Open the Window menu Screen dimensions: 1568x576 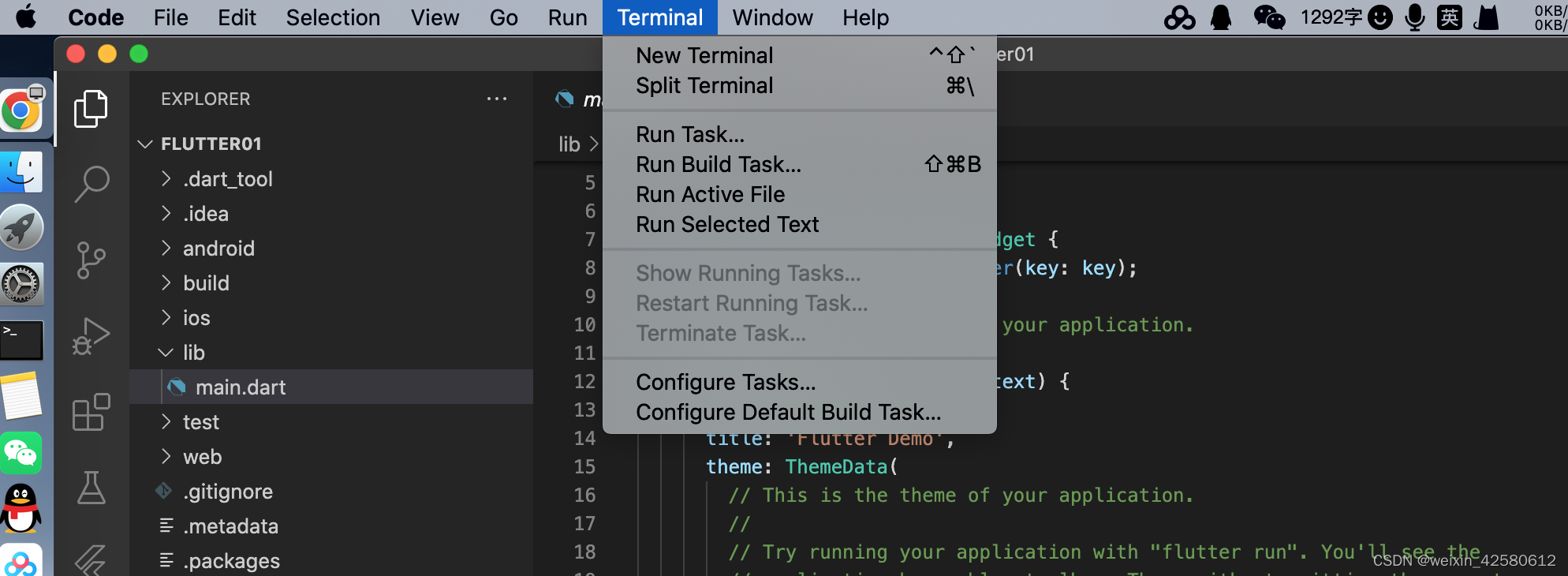(x=772, y=17)
